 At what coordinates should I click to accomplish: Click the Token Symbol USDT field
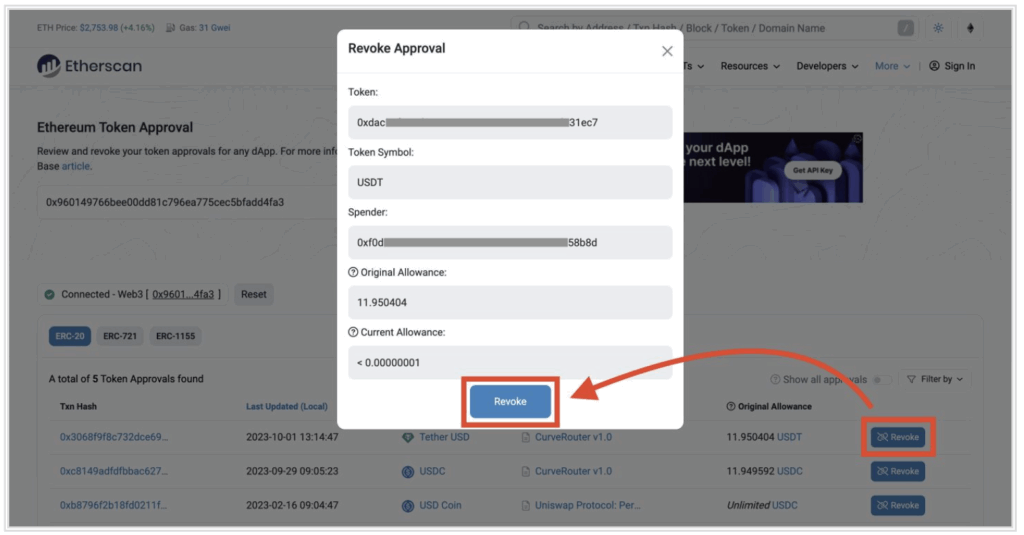click(509, 182)
